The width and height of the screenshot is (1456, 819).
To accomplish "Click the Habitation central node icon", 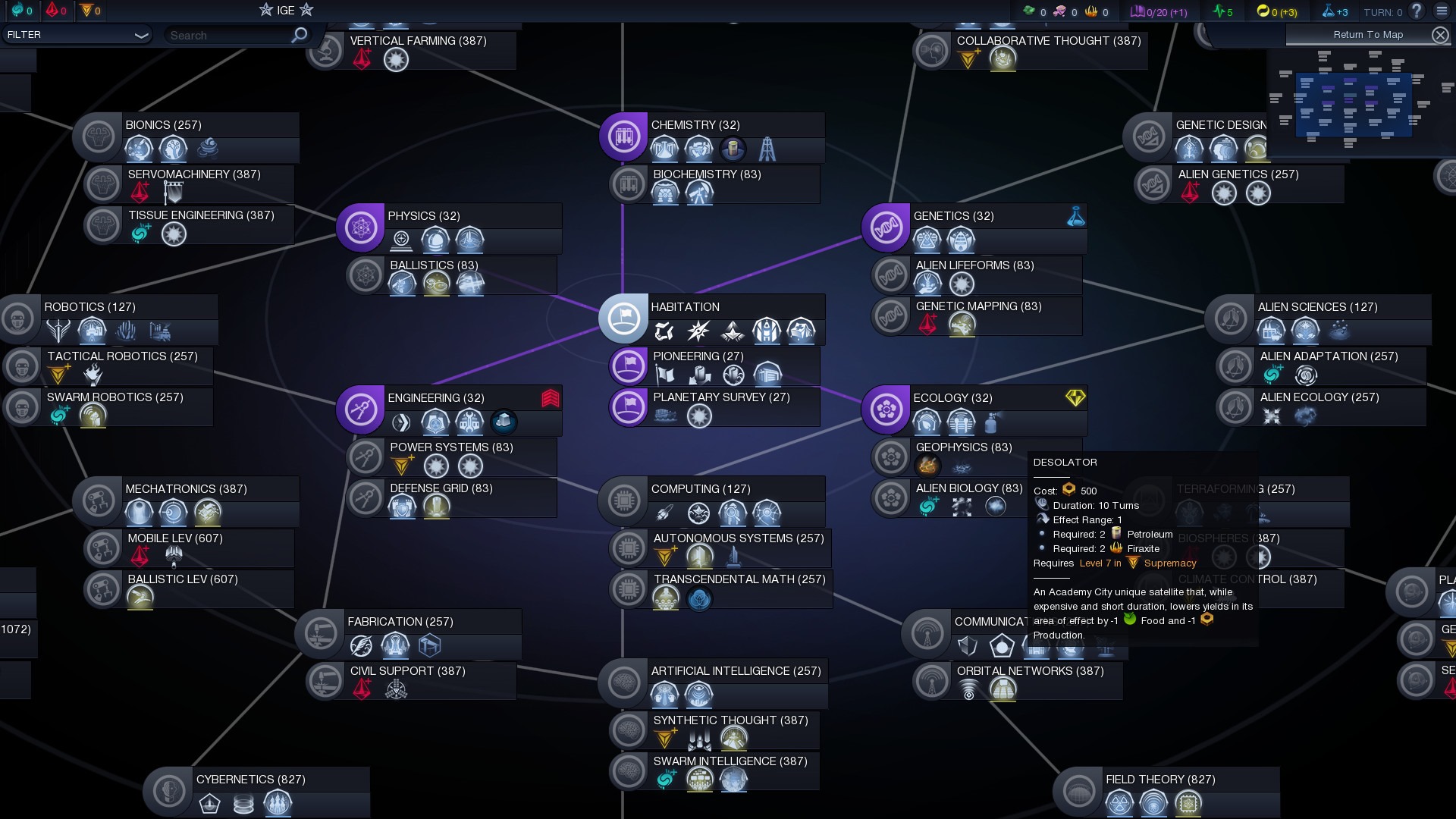I will click(x=623, y=318).
